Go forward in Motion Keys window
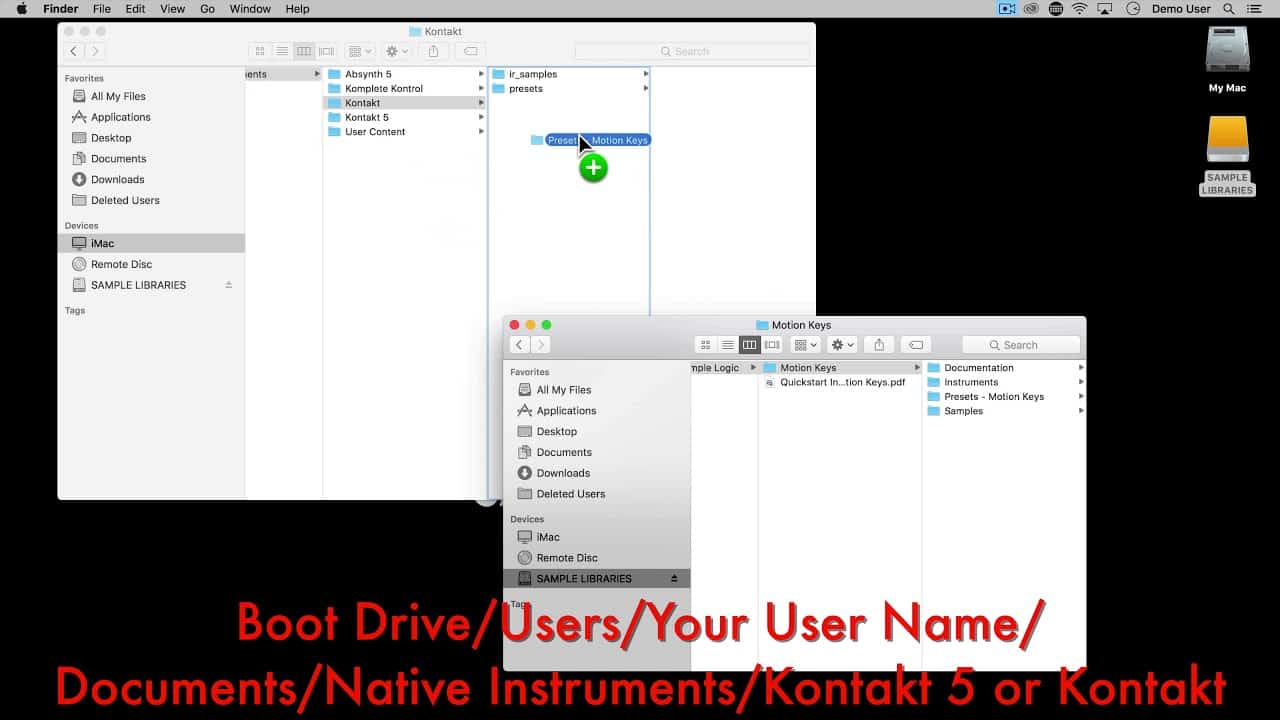This screenshot has width=1280, height=720. [540, 345]
